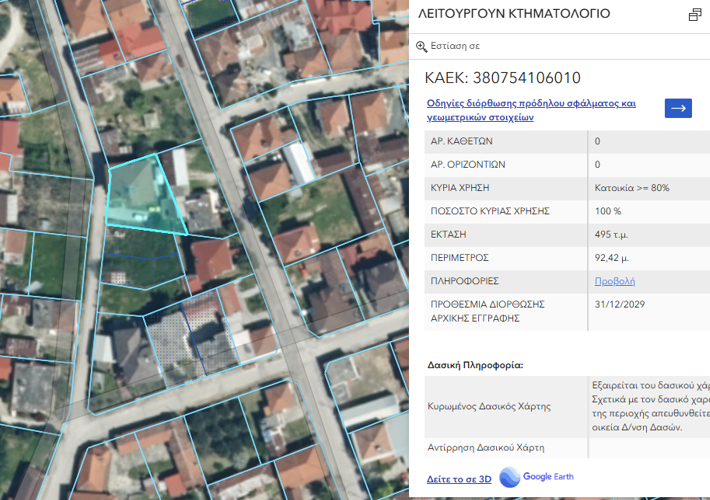Viewport: 710px width, 500px height.
Task: Select the value Κατοικία >= 80%
Action: [632, 188]
